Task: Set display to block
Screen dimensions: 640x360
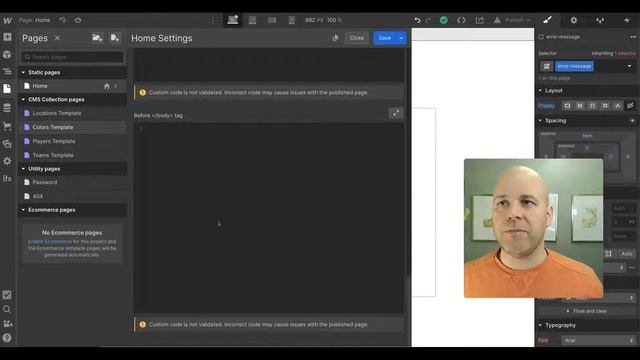Action: coord(567,106)
